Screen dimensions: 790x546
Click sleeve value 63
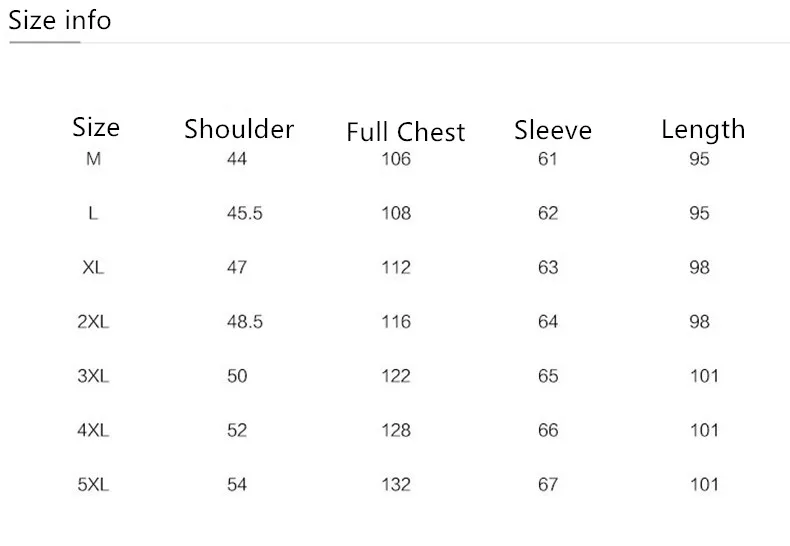(x=548, y=267)
